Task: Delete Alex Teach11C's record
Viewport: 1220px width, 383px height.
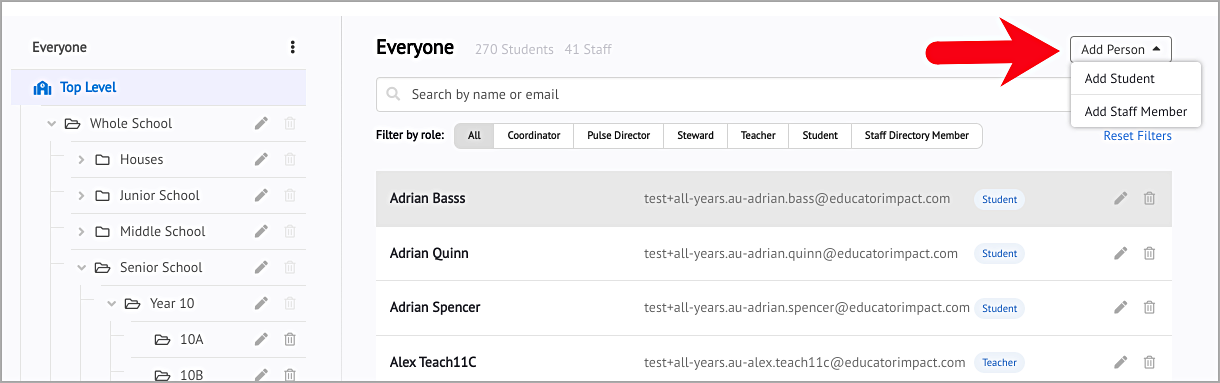Action: (x=1149, y=362)
